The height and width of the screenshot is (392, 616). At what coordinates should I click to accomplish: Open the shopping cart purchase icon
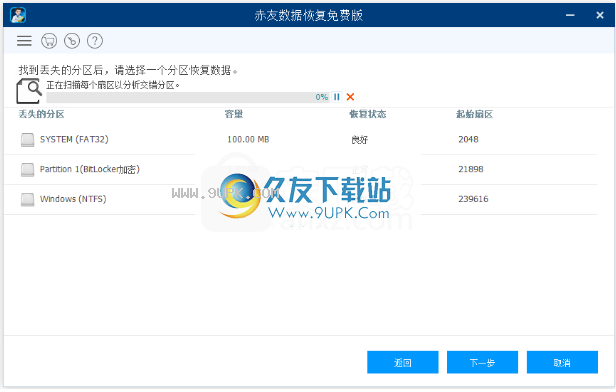tap(49, 41)
